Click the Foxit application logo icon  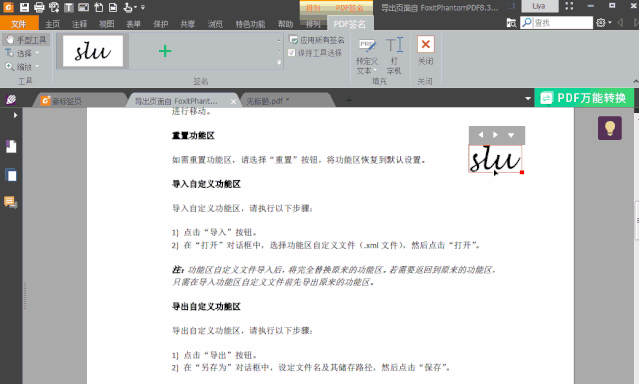pos(8,7)
